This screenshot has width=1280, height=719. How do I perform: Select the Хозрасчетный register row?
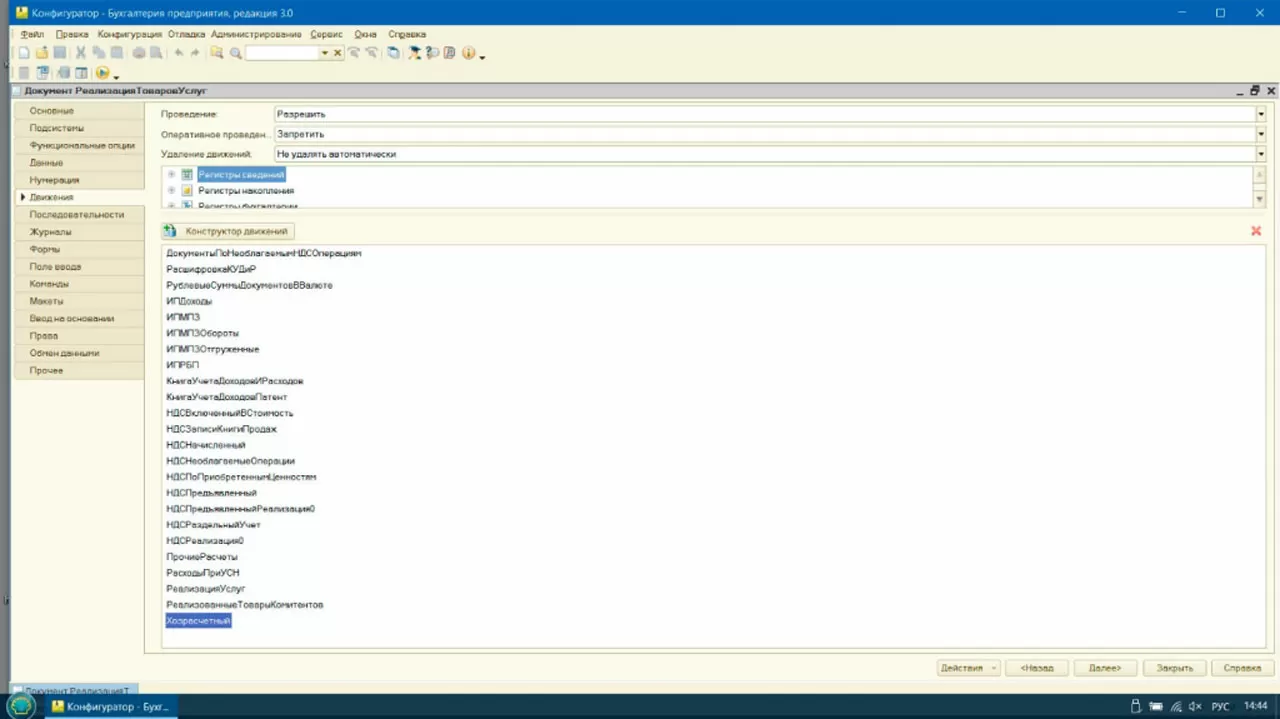coord(198,621)
